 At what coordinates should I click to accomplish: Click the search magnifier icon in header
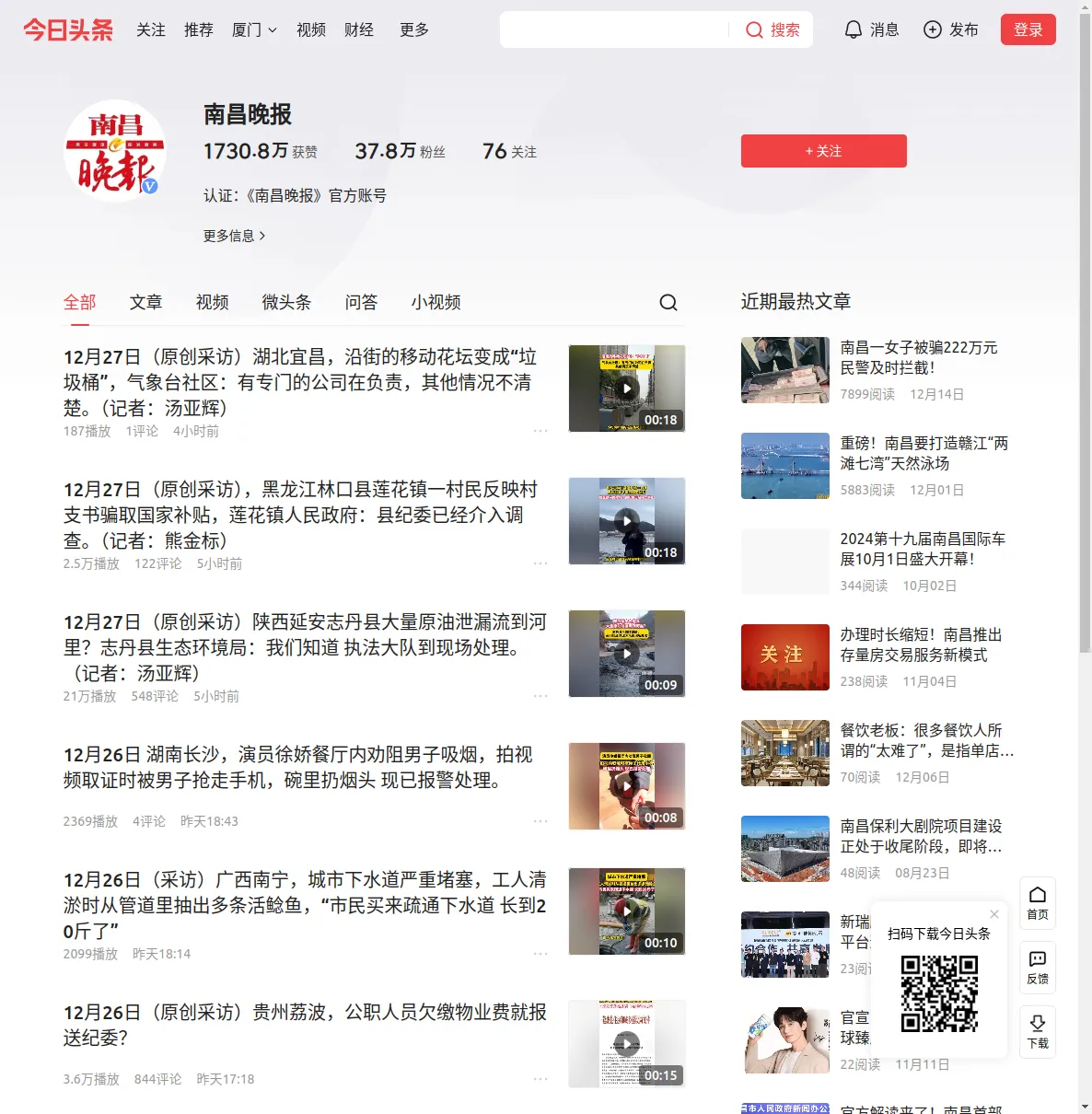click(x=754, y=30)
